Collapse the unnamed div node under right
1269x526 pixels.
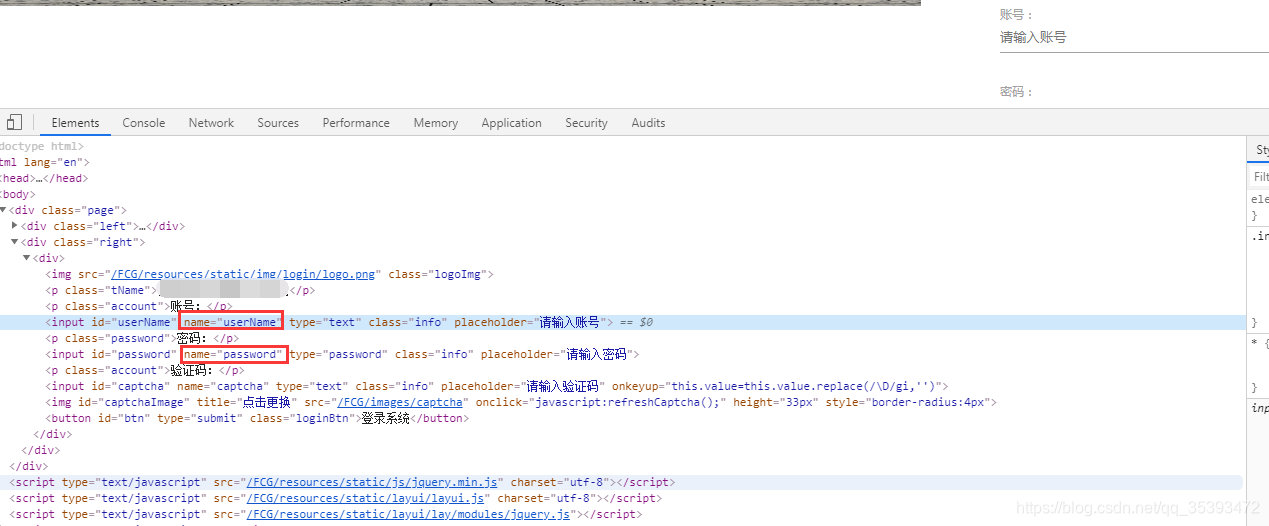[x=27, y=258]
